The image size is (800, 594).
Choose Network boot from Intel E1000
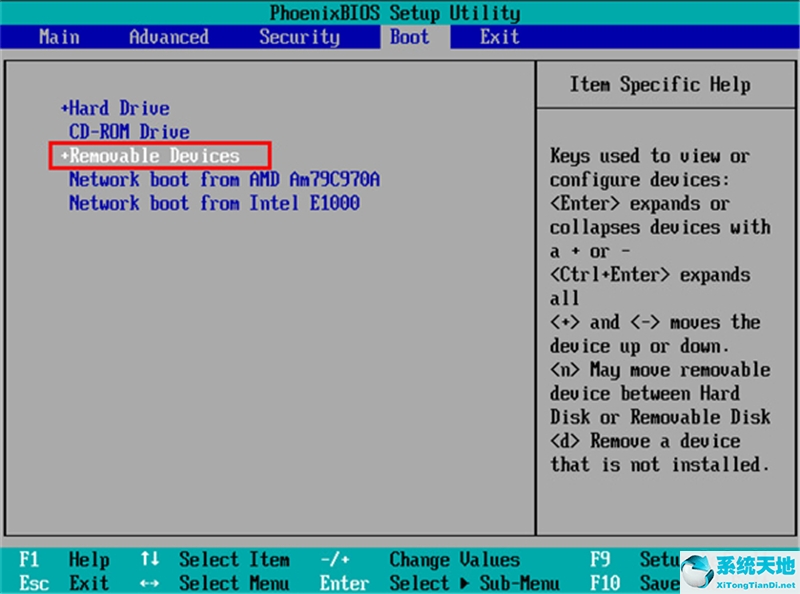point(214,203)
